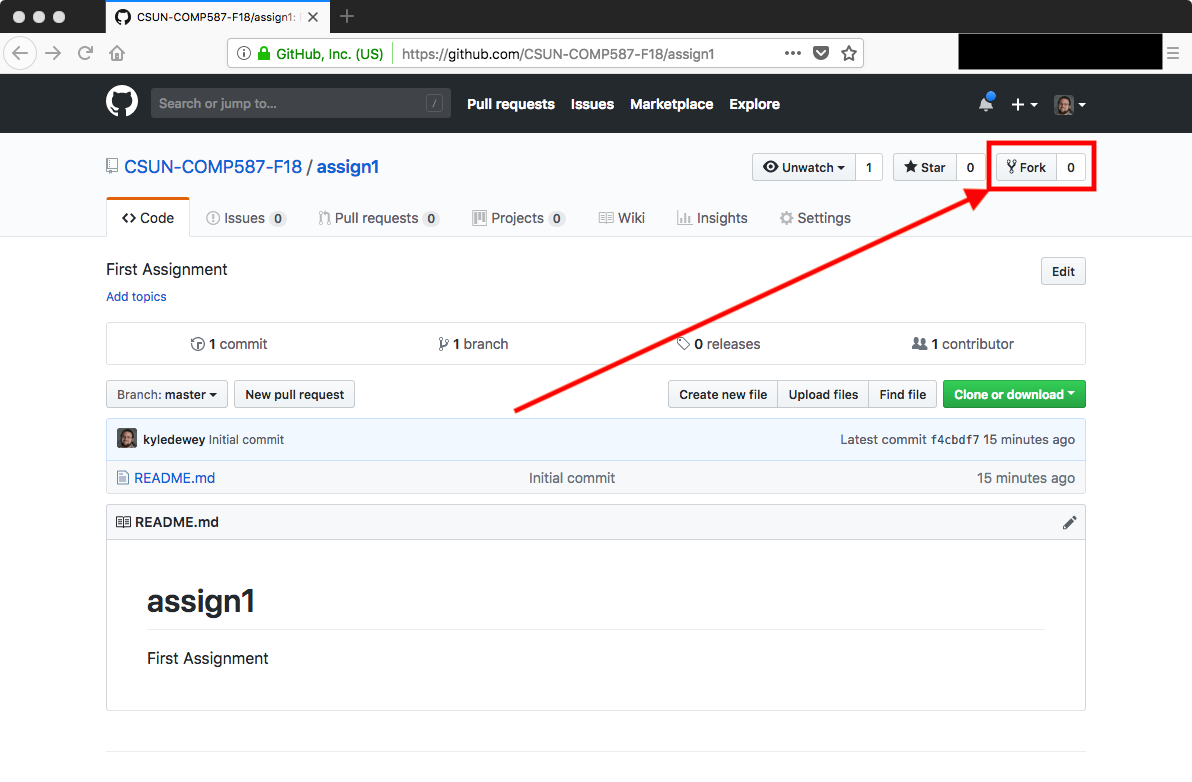Open CSUN-COMP587-F18 organization link

(213, 167)
